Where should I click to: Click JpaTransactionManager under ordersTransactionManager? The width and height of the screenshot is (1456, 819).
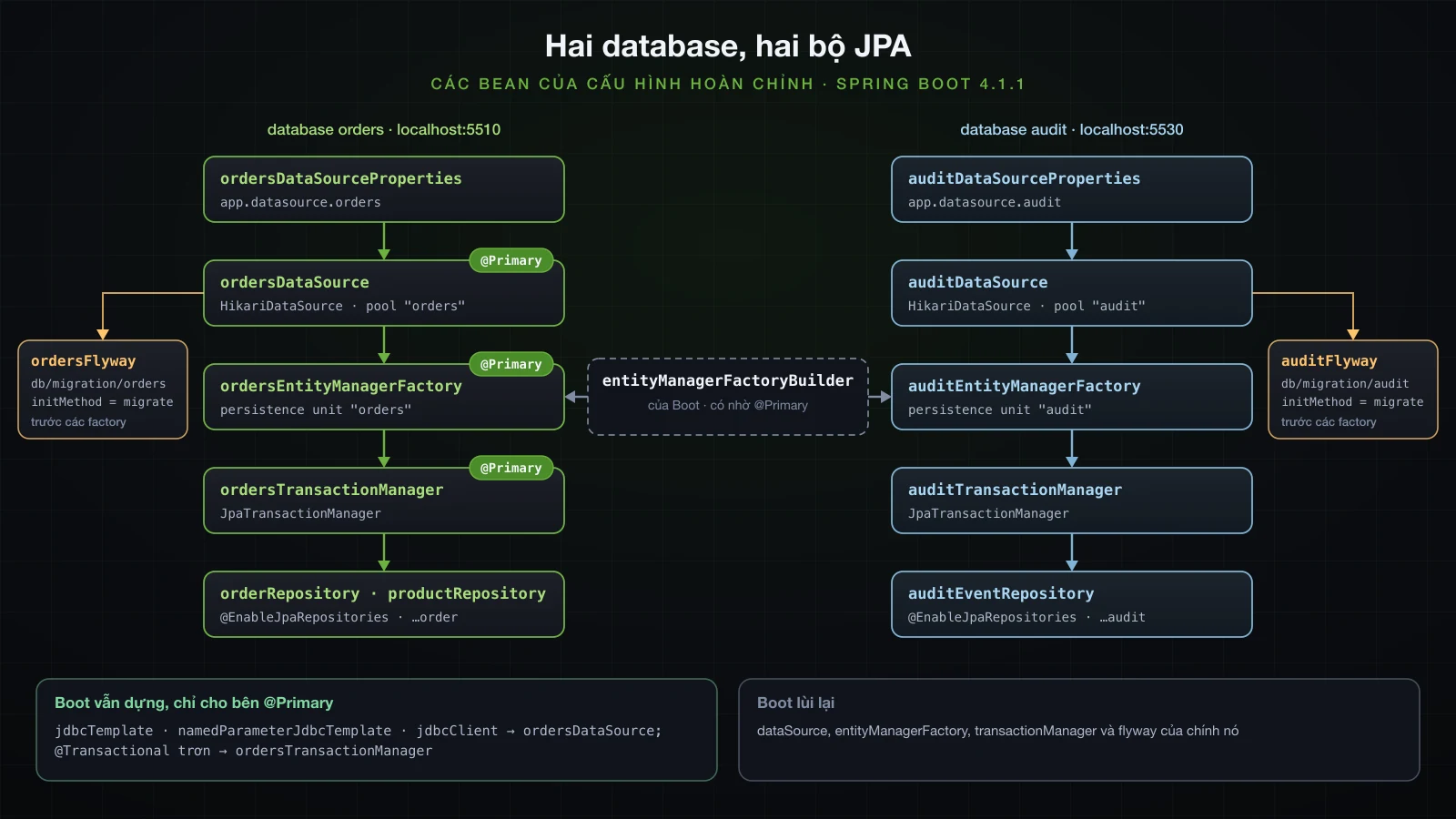click(300, 513)
